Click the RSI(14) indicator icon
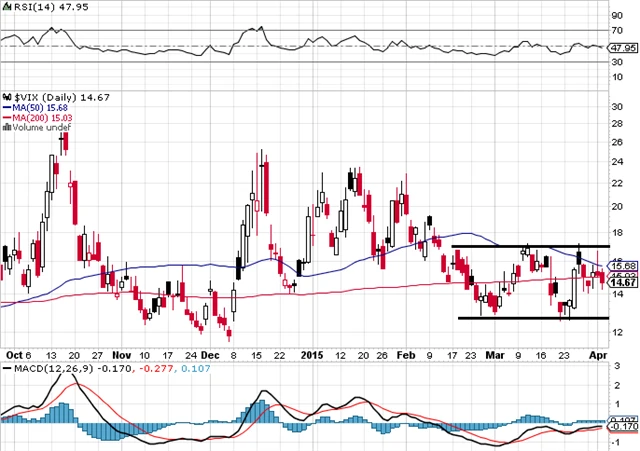The image size is (640, 451). pyautogui.click(x=6, y=6)
